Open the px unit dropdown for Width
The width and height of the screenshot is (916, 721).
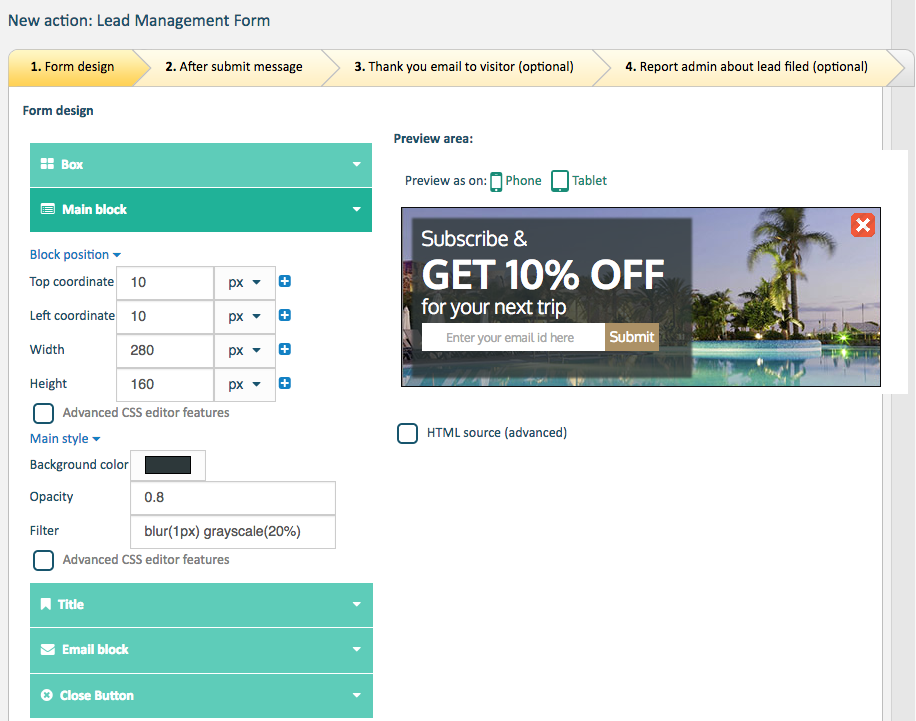pyautogui.click(x=244, y=350)
